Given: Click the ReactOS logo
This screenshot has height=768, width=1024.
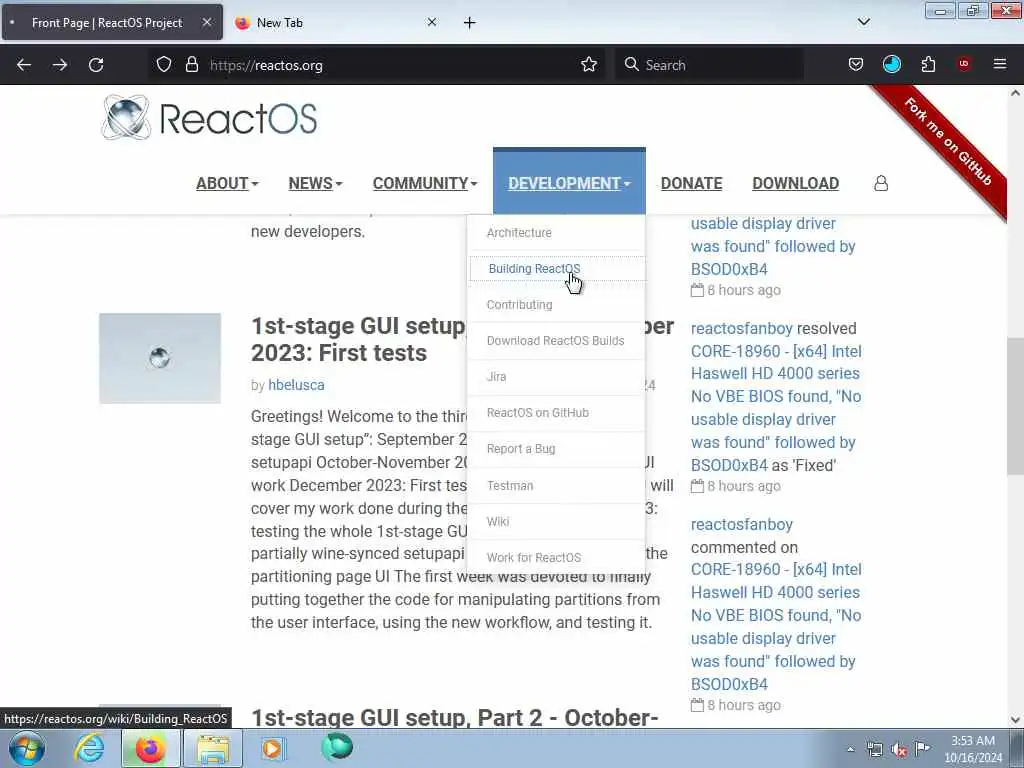Looking at the screenshot, I should tap(209, 118).
